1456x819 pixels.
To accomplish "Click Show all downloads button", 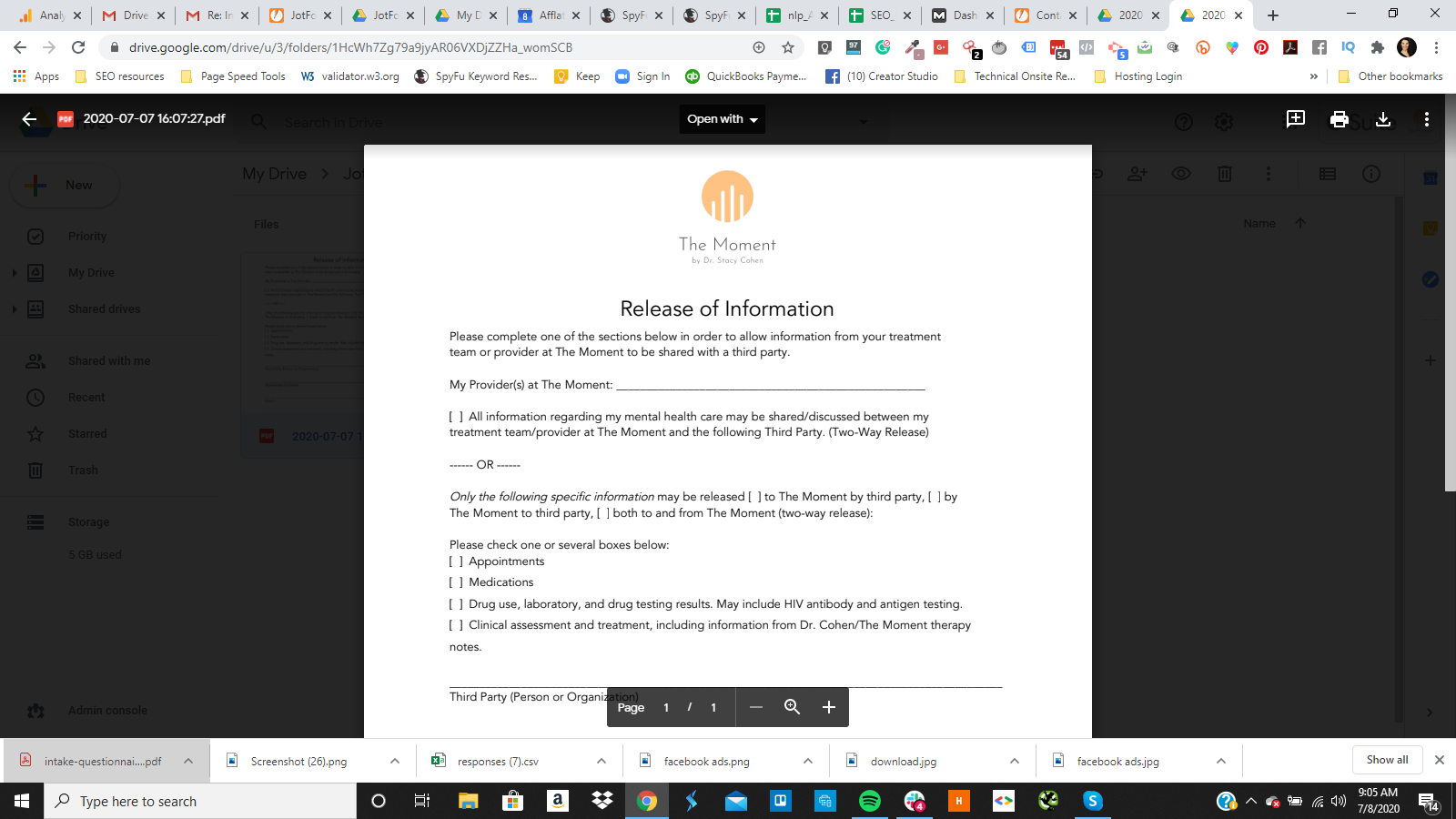I will point(1387,760).
